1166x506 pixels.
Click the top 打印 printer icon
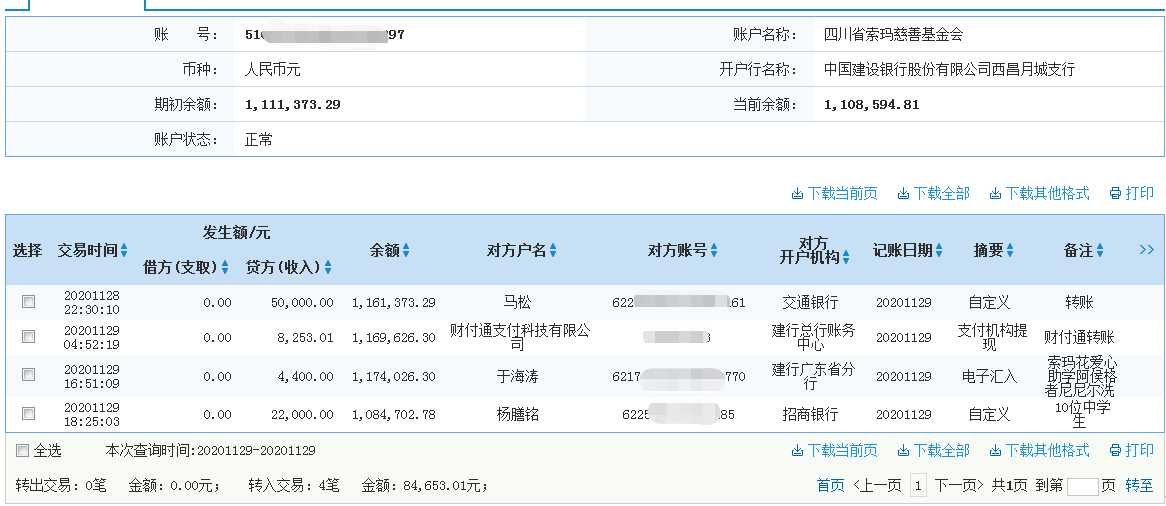(x=1115, y=194)
